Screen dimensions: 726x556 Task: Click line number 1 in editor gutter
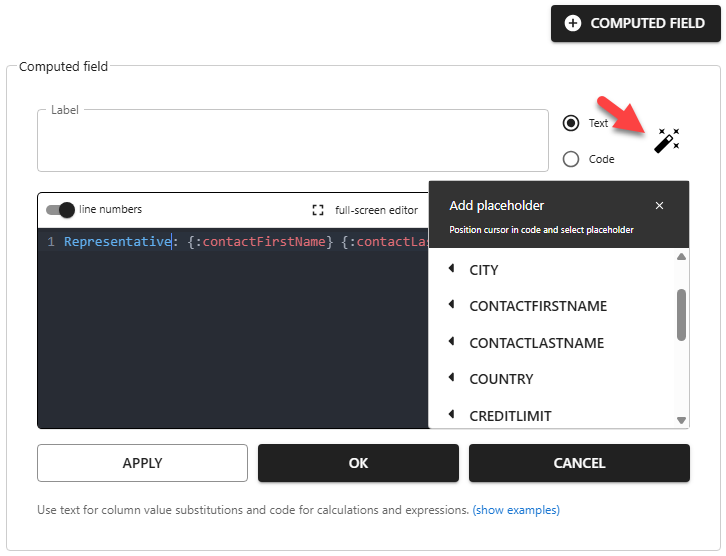tap(51, 242)
